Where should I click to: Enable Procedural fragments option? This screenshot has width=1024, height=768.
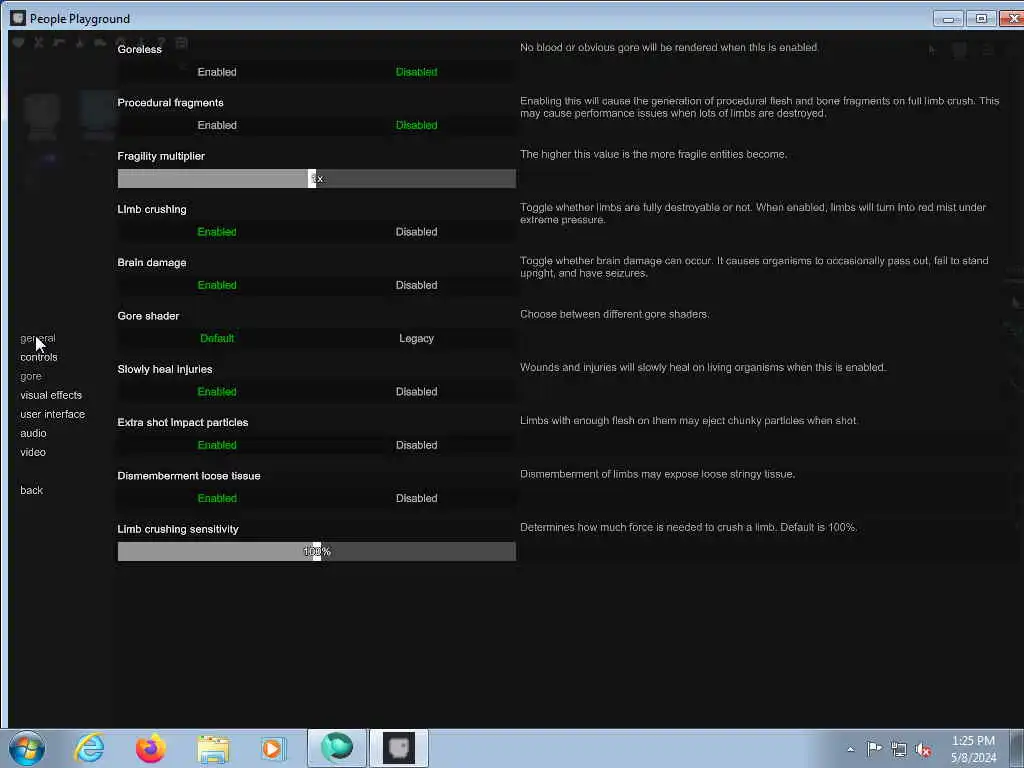[x=217, y=125]
